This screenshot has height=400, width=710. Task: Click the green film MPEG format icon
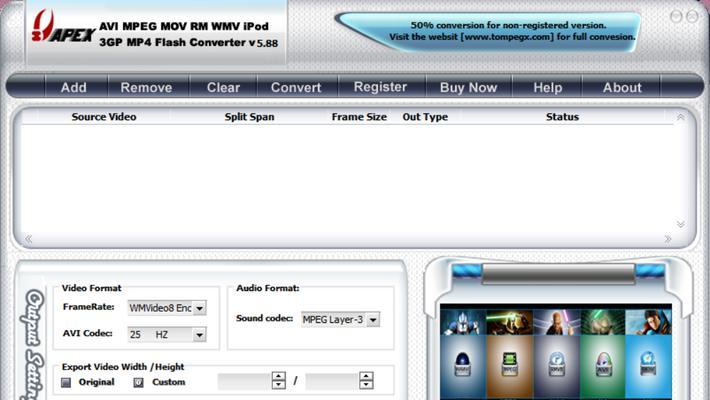[509, 364]
